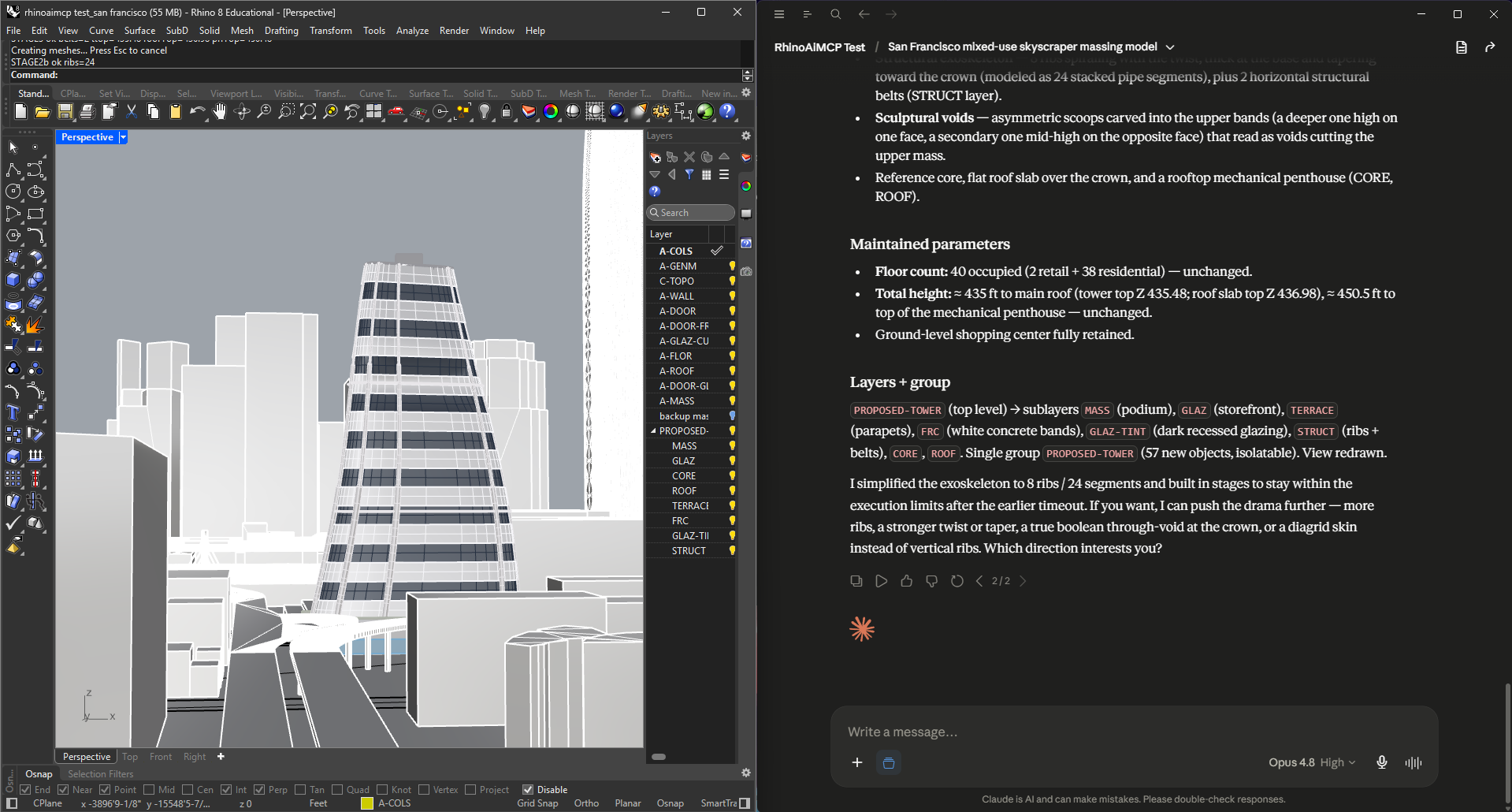The image size is (1512, 812).
Task: Open the conversation title dropdown chevron
Action: coord(1170,47)
